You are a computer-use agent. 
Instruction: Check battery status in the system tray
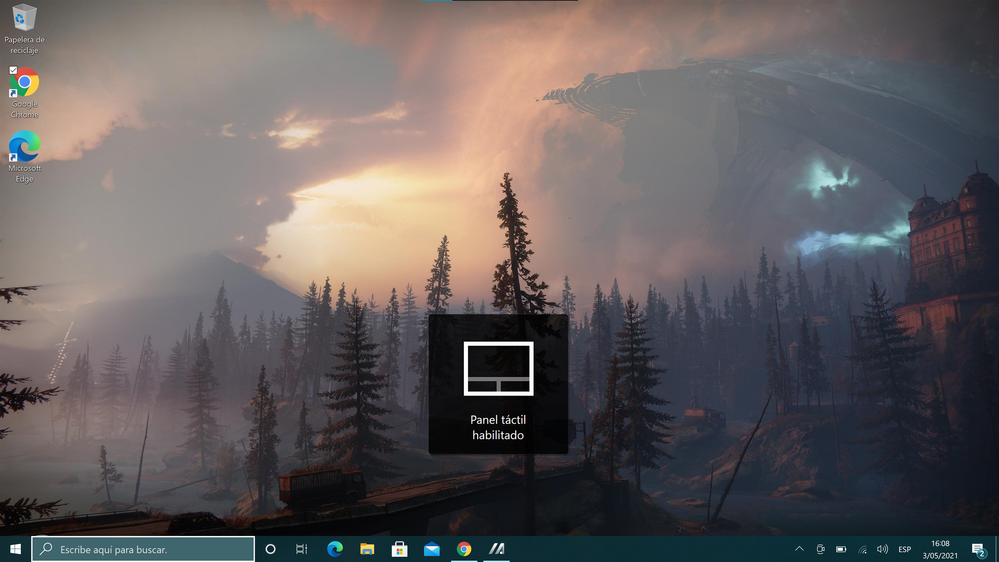tap(841, 549)
